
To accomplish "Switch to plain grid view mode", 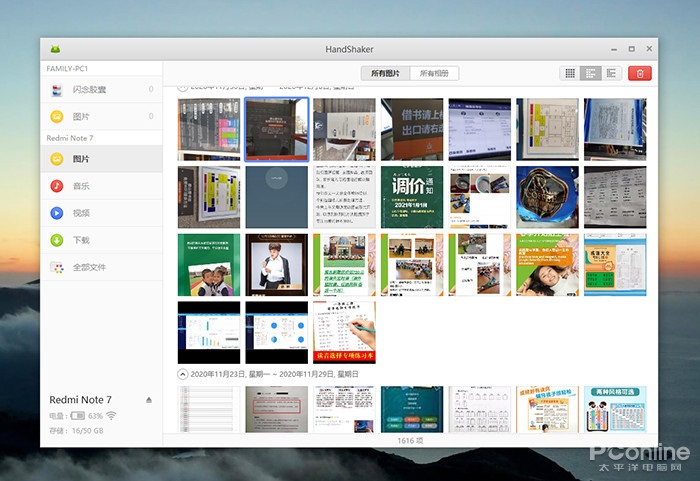I will tap(570, 73).
